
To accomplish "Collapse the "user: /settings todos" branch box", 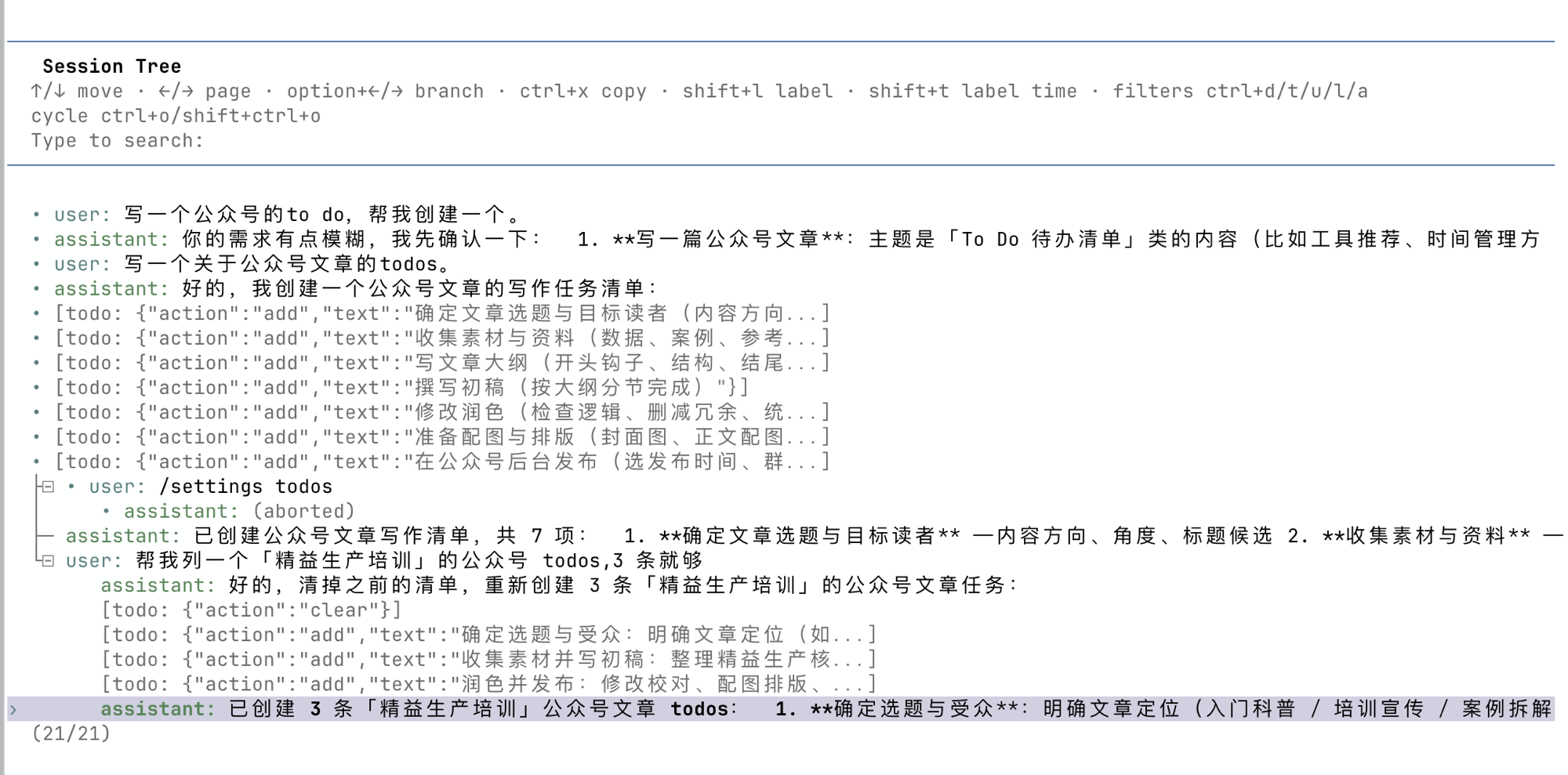I will [x=48, y=487].
